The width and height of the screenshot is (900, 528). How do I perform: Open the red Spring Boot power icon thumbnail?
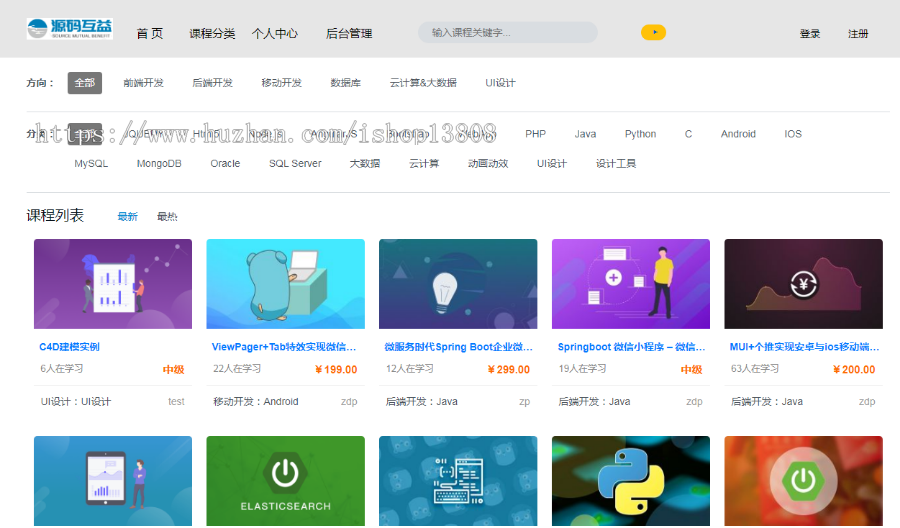point(804,481)
